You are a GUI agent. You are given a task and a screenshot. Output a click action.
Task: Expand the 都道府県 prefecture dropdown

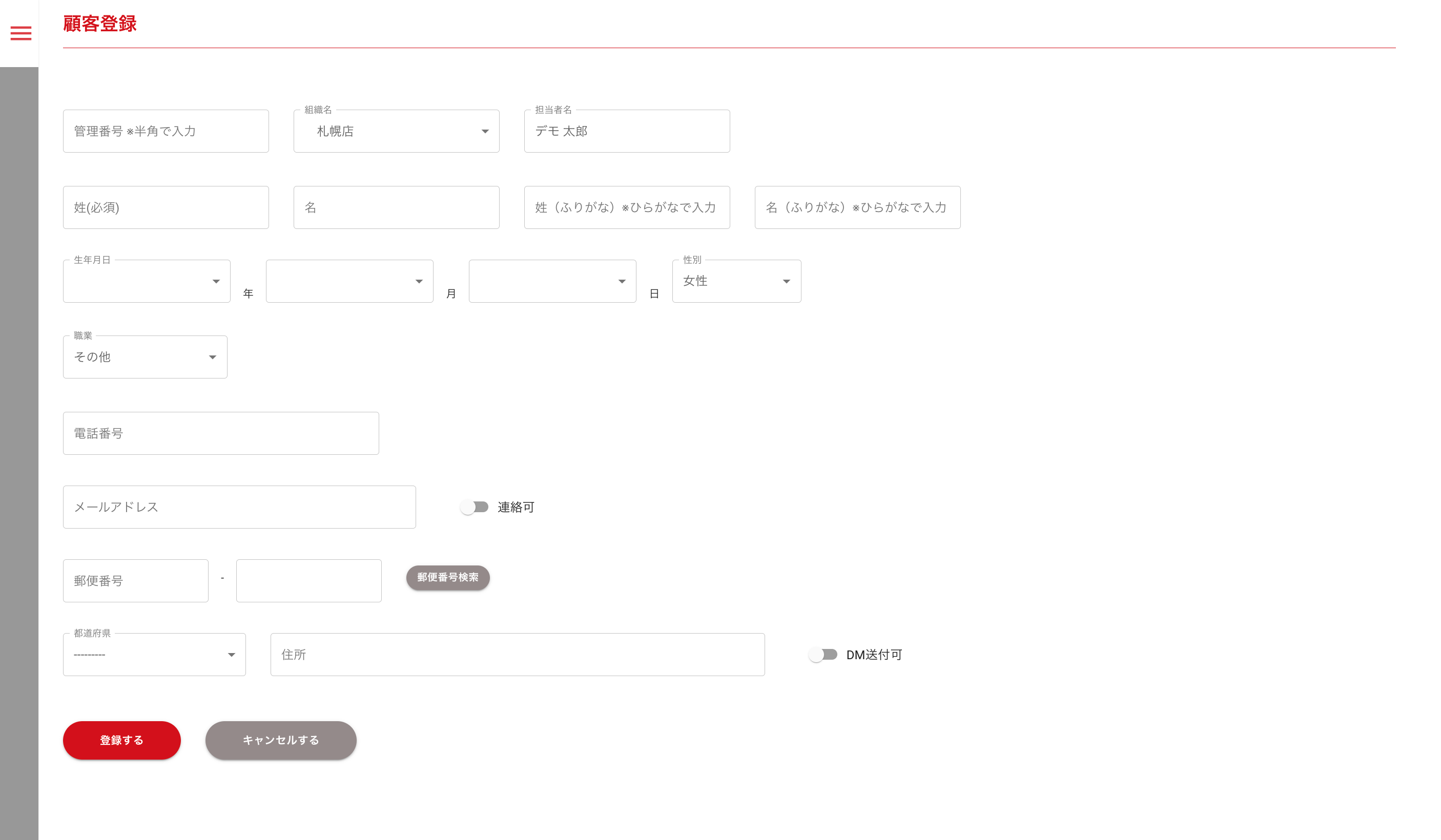pyautogui.click(x=154, y=655)
